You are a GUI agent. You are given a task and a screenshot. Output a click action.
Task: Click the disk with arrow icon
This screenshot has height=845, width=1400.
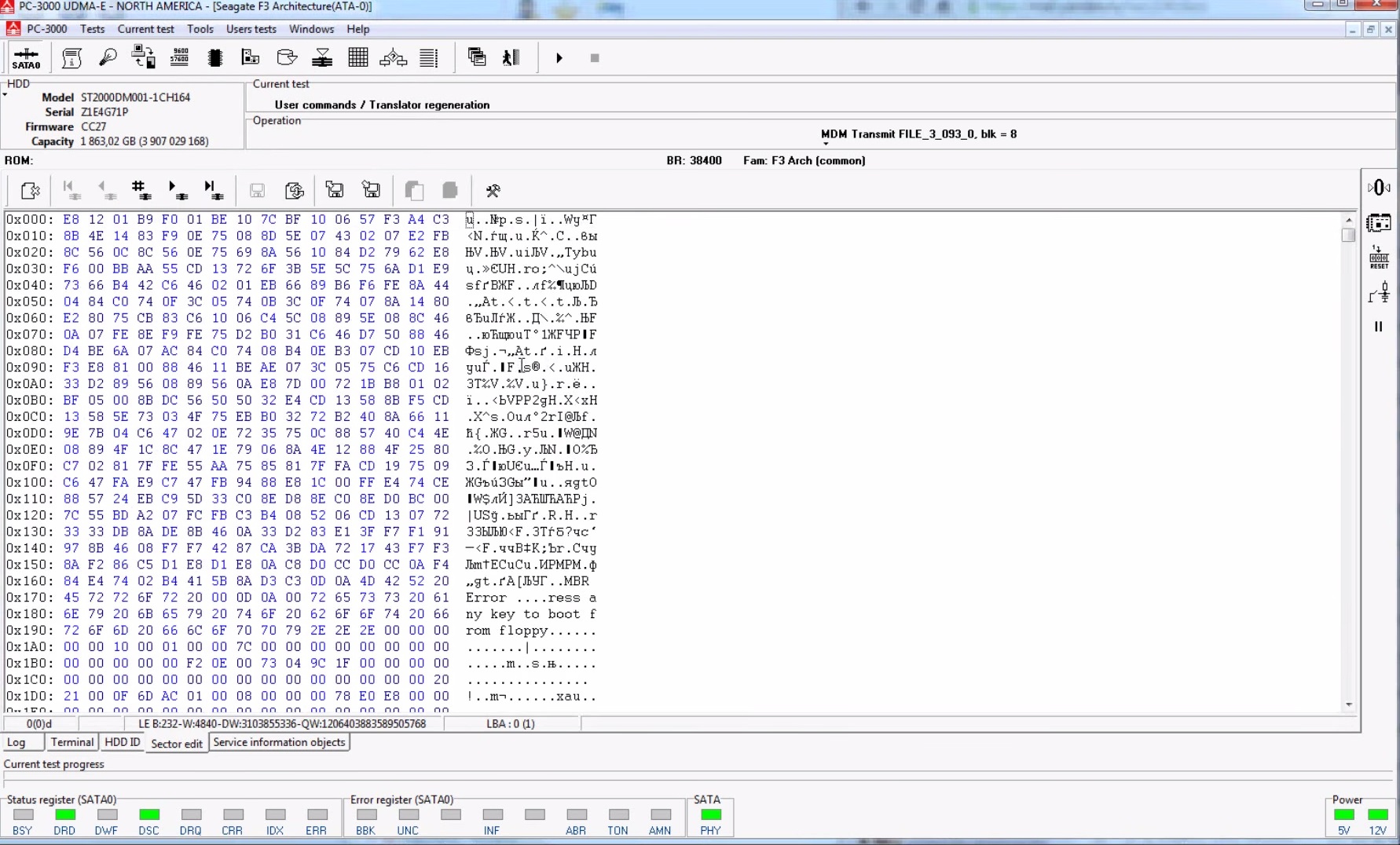point(287,57)
